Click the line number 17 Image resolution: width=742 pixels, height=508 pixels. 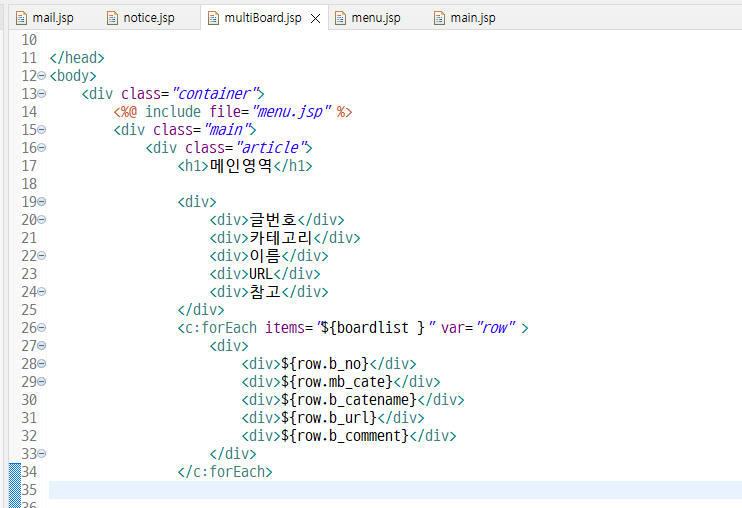[29, 166]
